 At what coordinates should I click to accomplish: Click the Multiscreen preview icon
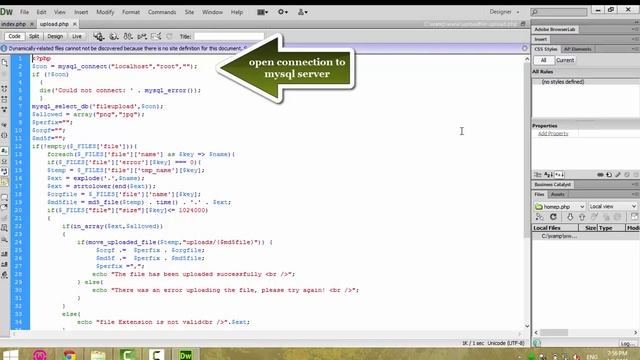click(x=98, y=36)
